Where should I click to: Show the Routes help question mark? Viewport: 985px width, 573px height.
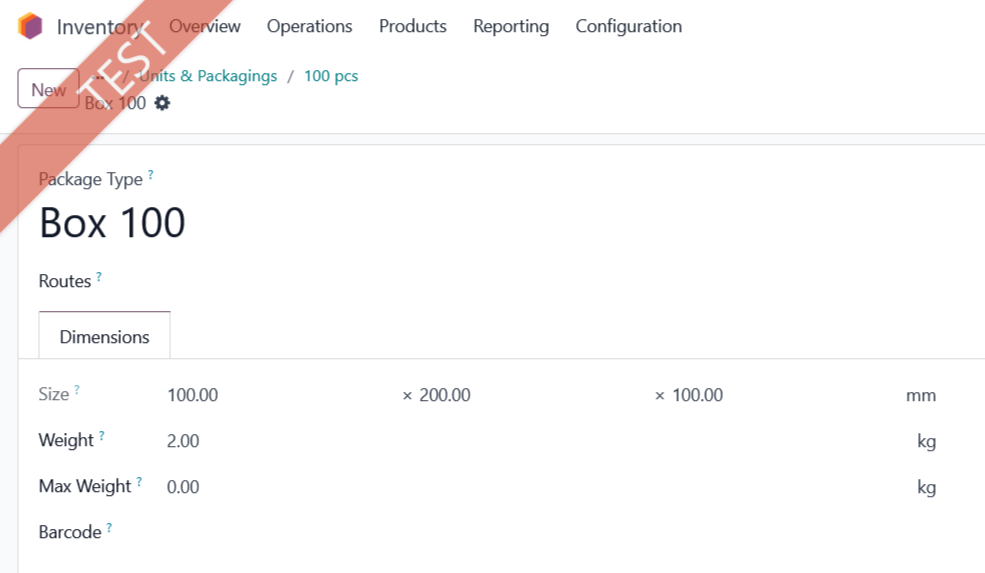click(99, 276)
